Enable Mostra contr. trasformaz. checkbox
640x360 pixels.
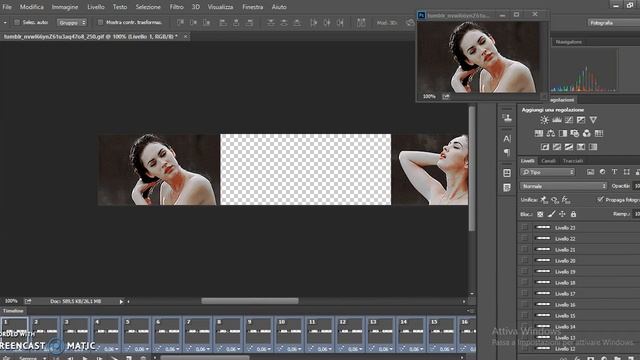[x=100, y=22]
